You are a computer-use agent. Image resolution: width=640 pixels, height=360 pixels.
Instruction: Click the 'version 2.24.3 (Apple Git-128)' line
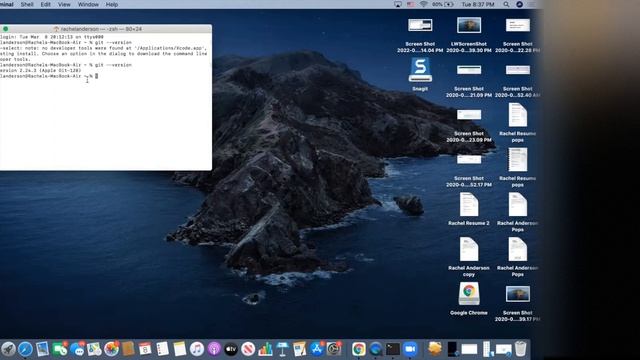(41, 70)
